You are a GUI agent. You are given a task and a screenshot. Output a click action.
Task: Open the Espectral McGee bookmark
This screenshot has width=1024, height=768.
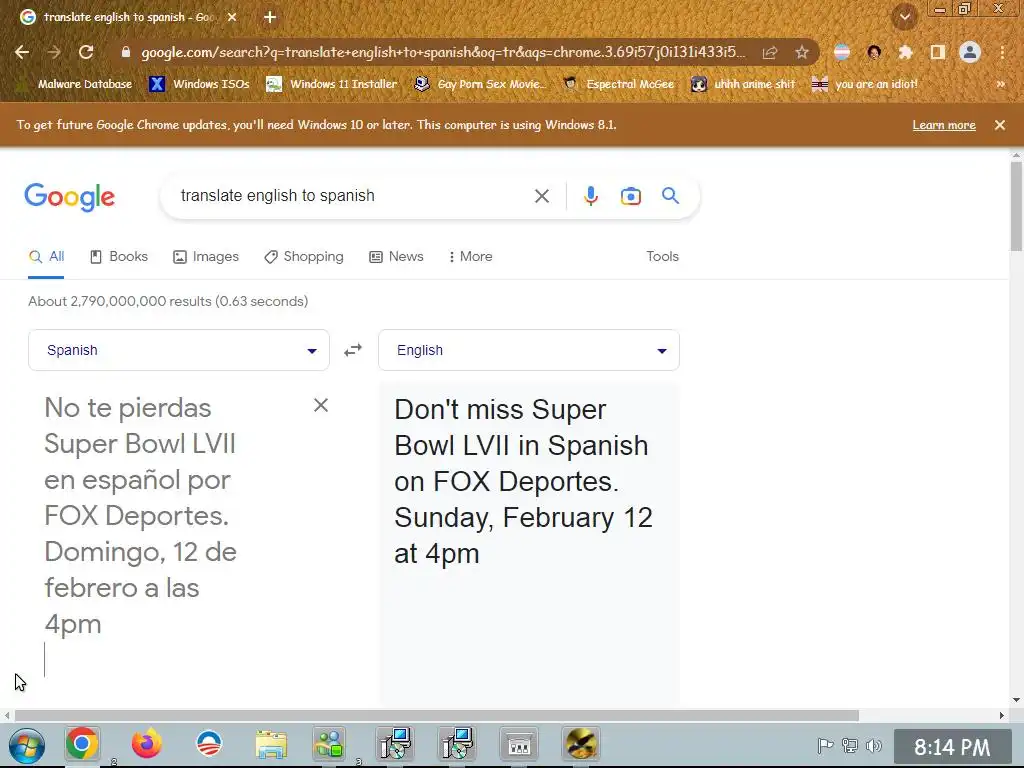coord(618,84)
